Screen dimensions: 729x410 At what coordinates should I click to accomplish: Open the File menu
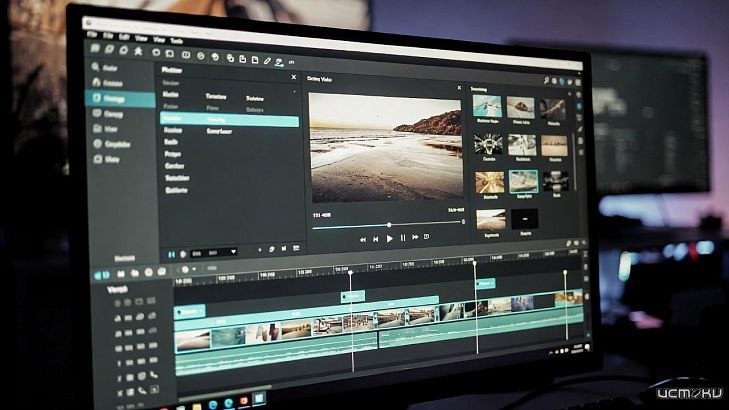(92, 33)
